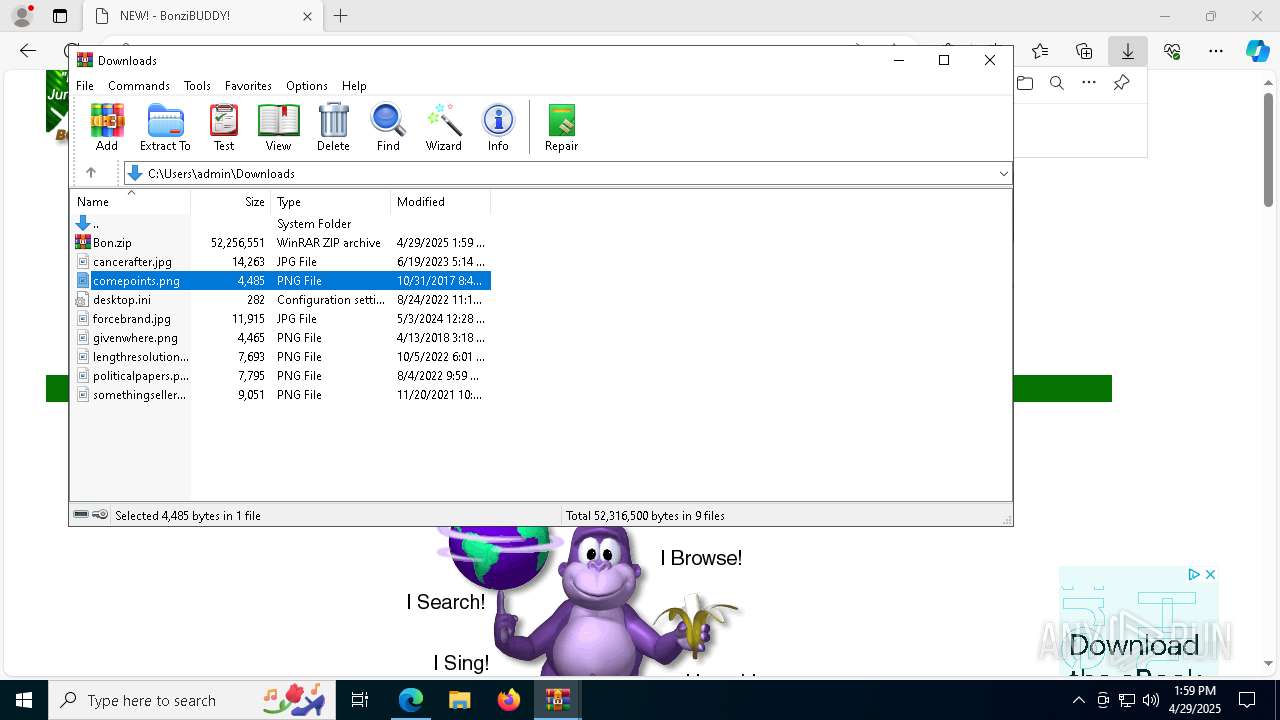Open Edge Collections icon
Screen dimensions: 1280x720
tap(1084, 51)
